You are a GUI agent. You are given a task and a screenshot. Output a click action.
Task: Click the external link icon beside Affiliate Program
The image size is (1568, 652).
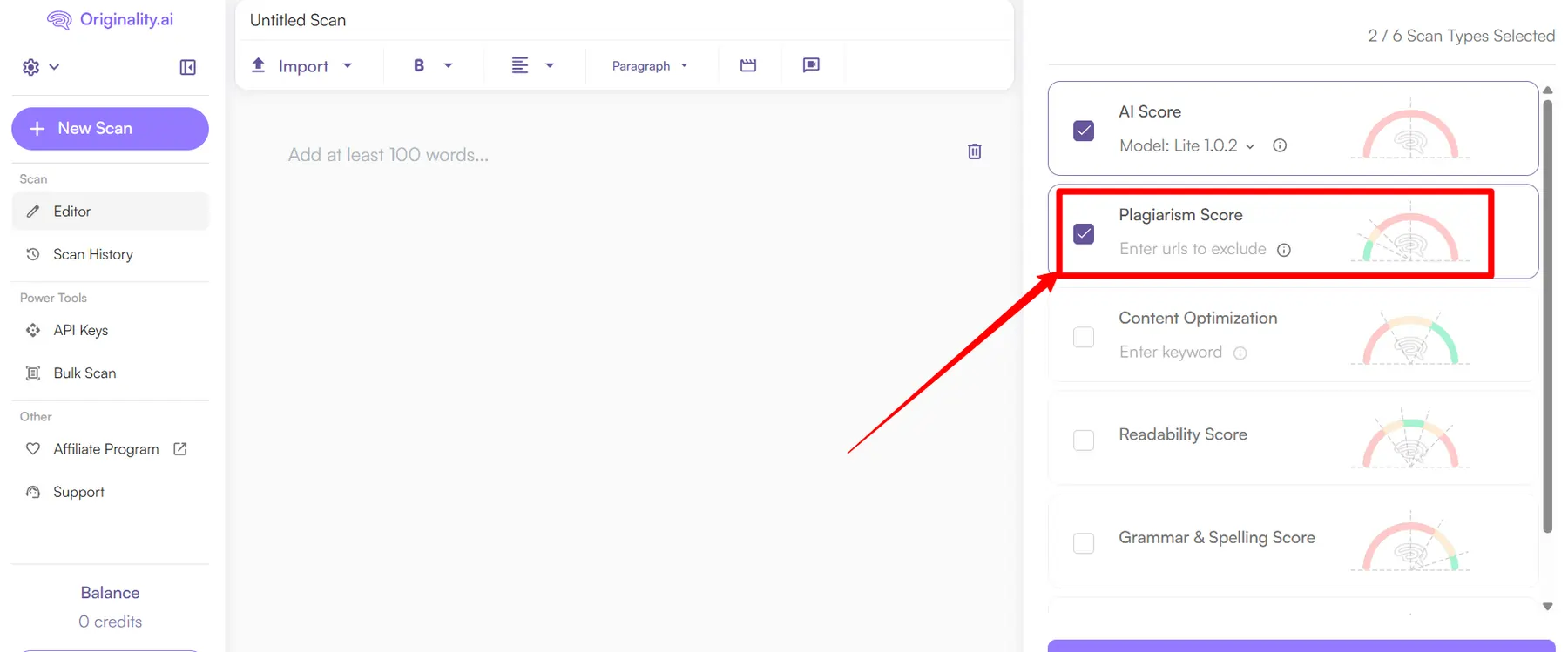pyautogui.click(x=180, y=449)
